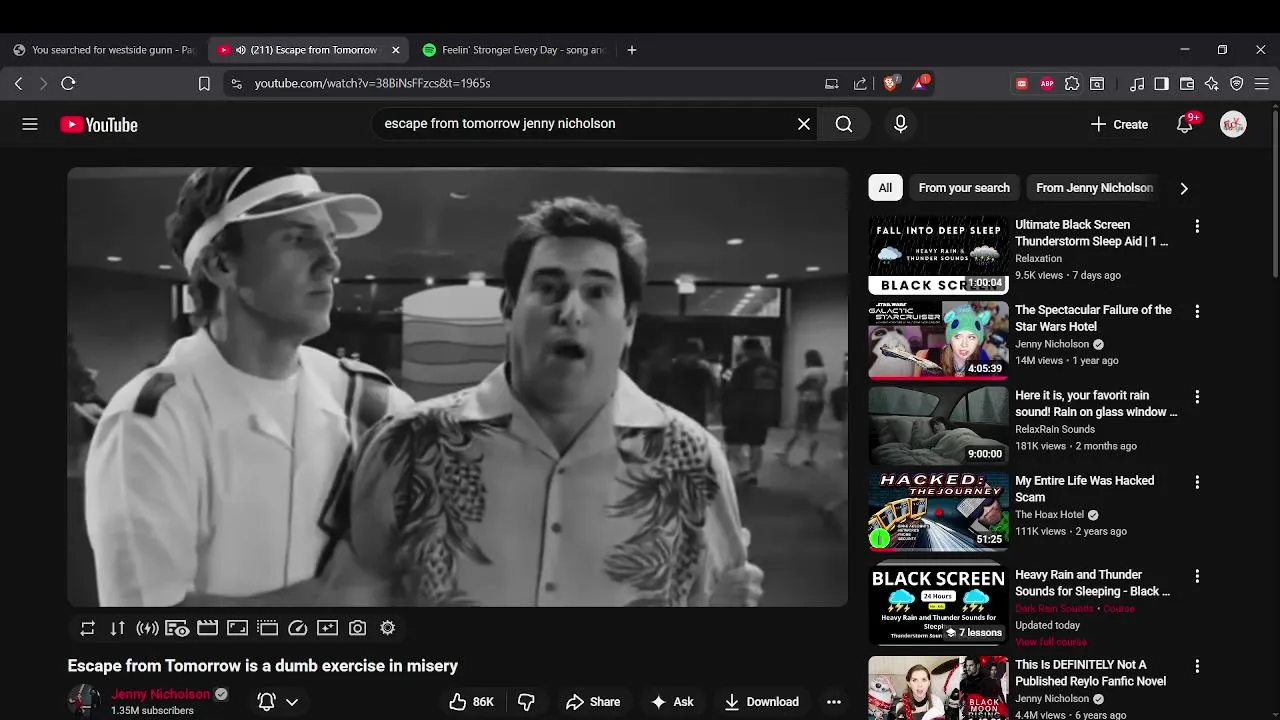Click the pop-up player dotted-window icon
Image resolution: width=1280 pixels, height=720 pixels.
click(267, 628)
